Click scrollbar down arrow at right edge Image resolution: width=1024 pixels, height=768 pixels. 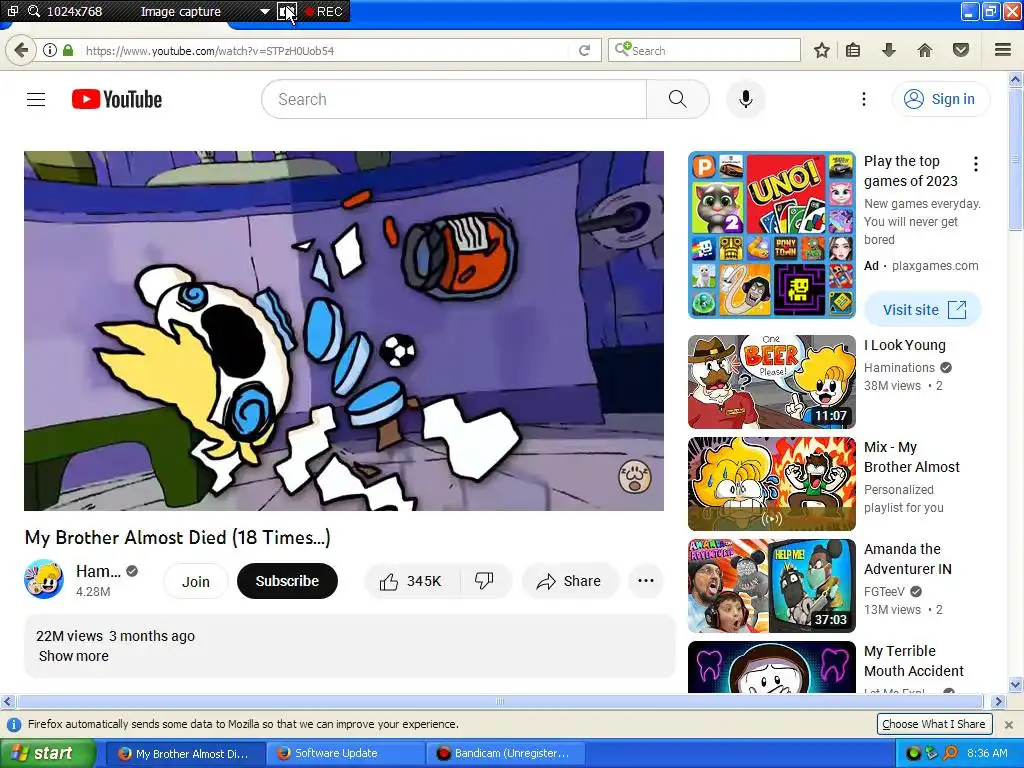[1016, 685]
